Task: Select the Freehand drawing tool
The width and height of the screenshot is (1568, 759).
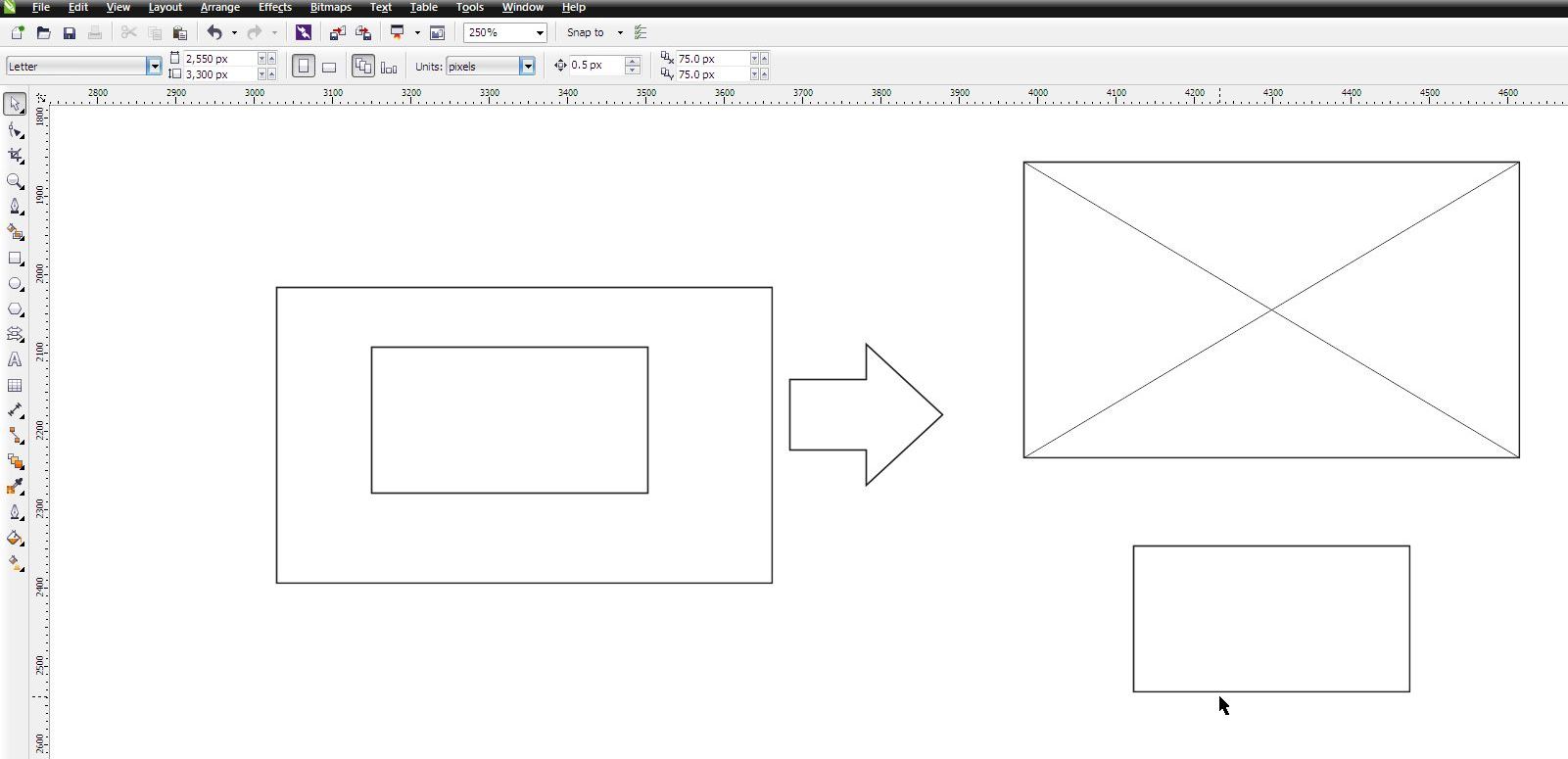Action: click(x=15, y=207)
